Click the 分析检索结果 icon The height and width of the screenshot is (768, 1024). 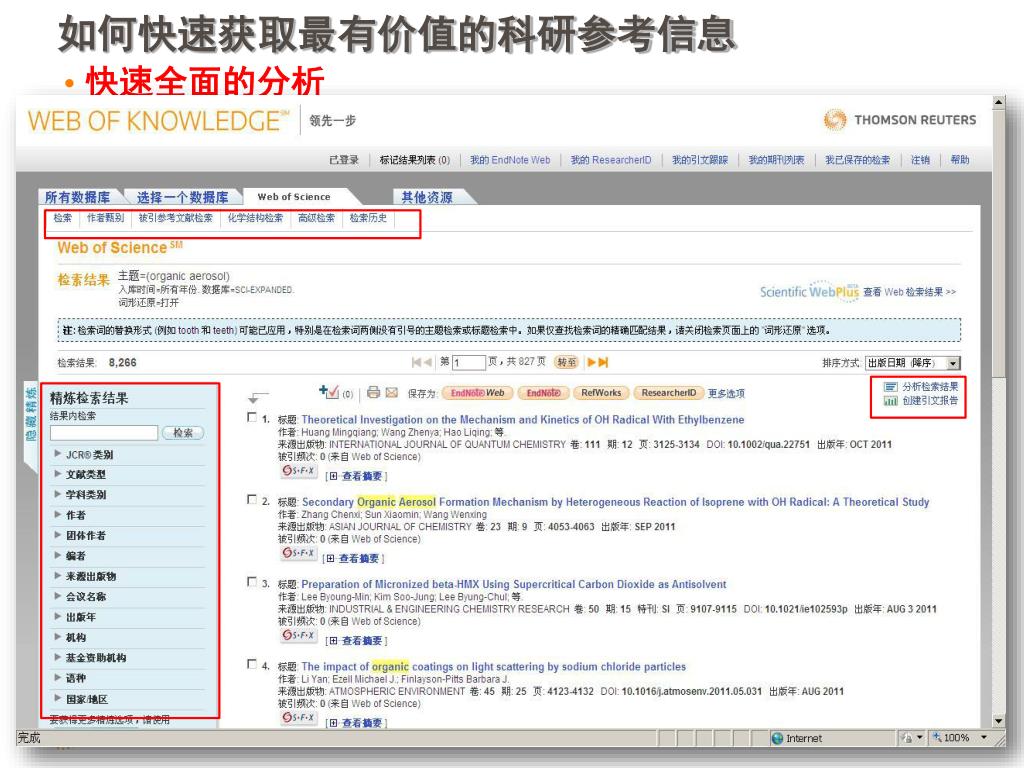[x=890, y=387]
